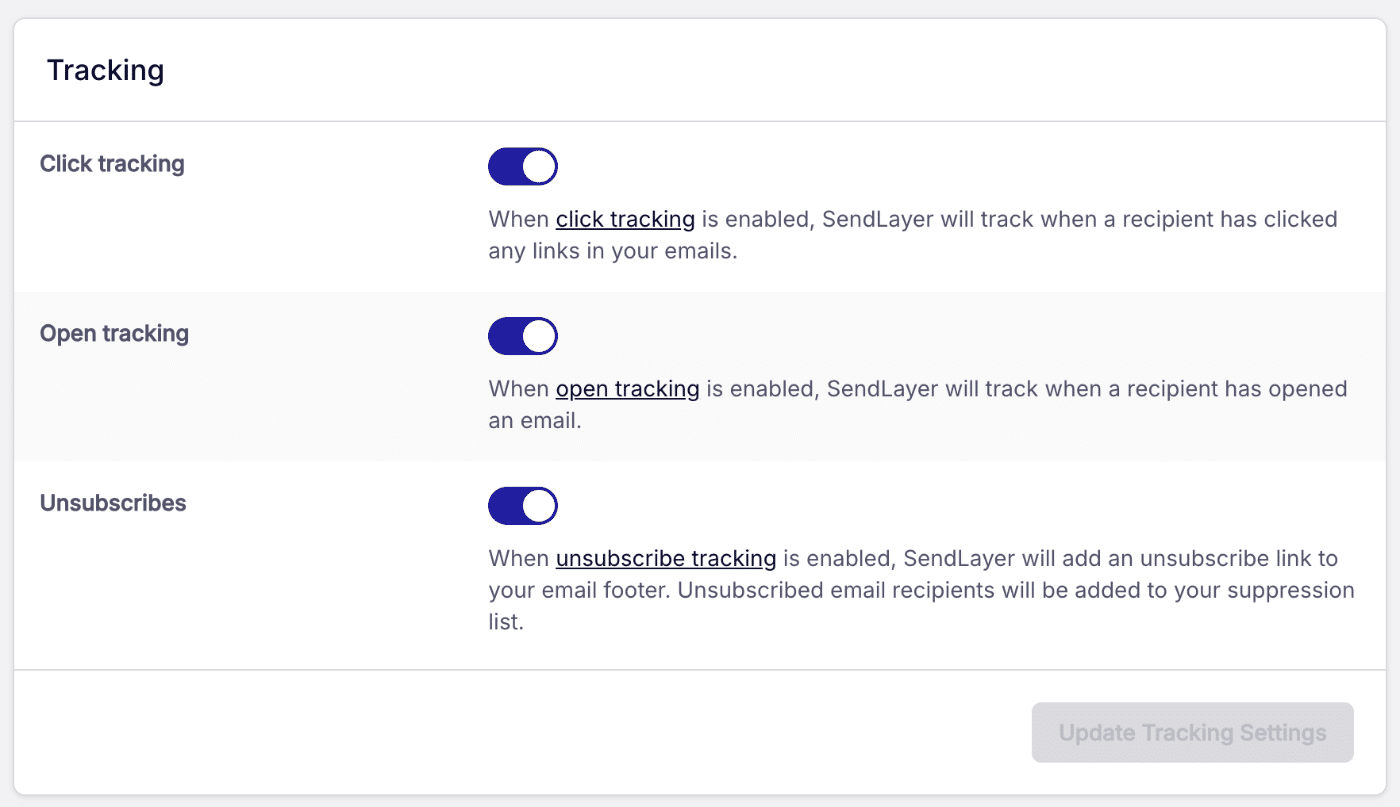Viewport: 1400px width, 807px height.
Task: Click the Click tracking toggle knob
Action: 538,166
